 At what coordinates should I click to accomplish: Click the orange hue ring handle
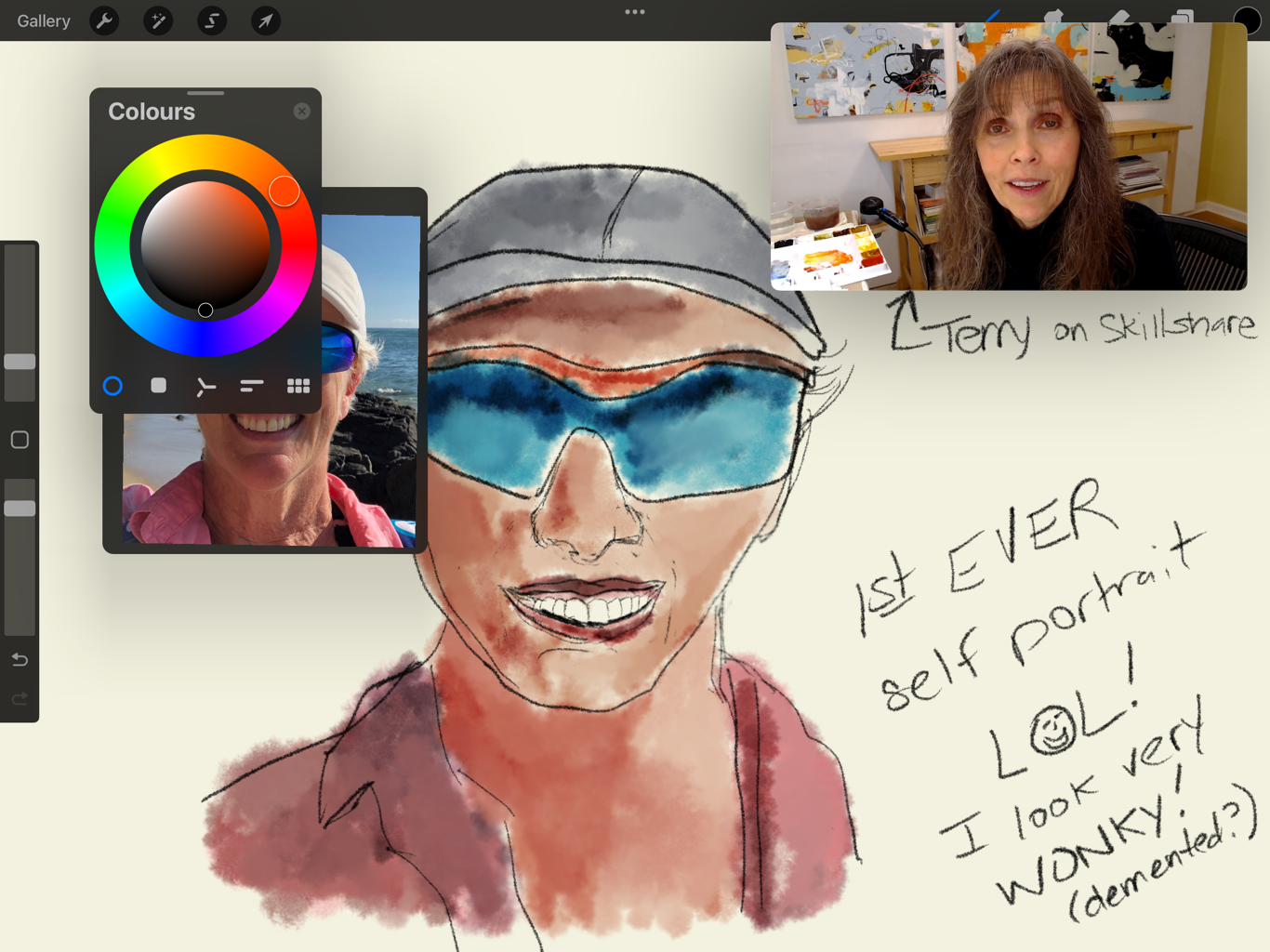tap(284, 191)
